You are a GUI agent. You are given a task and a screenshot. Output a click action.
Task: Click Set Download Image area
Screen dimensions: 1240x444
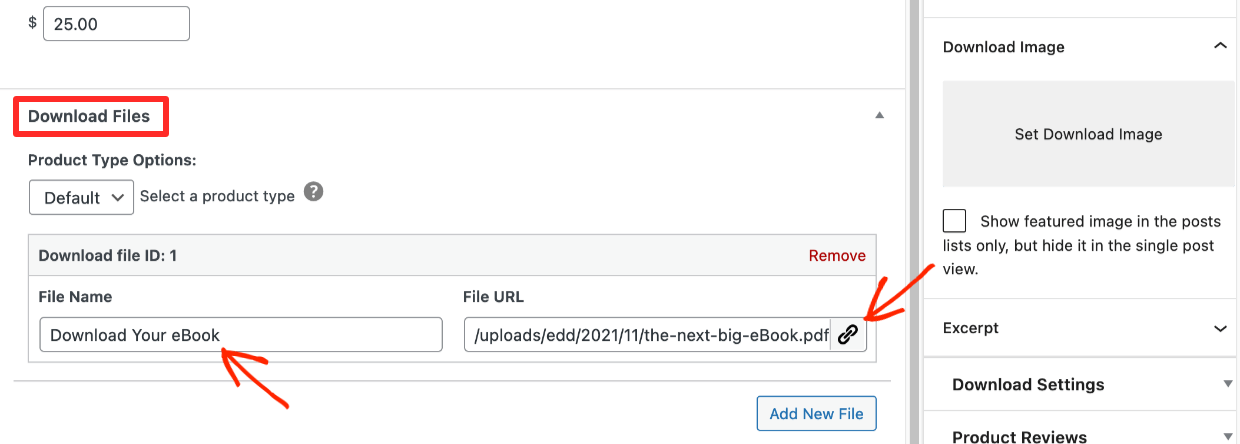1088,134
